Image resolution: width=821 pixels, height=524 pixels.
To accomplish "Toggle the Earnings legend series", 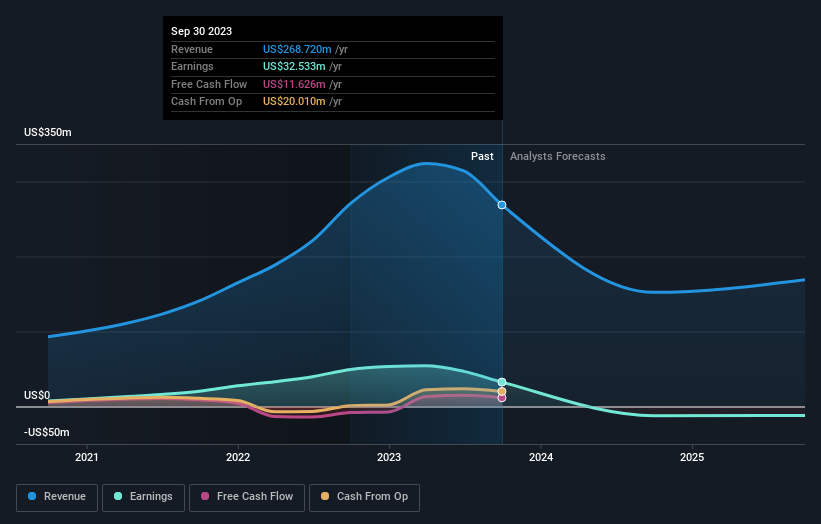I will (143, 497).
